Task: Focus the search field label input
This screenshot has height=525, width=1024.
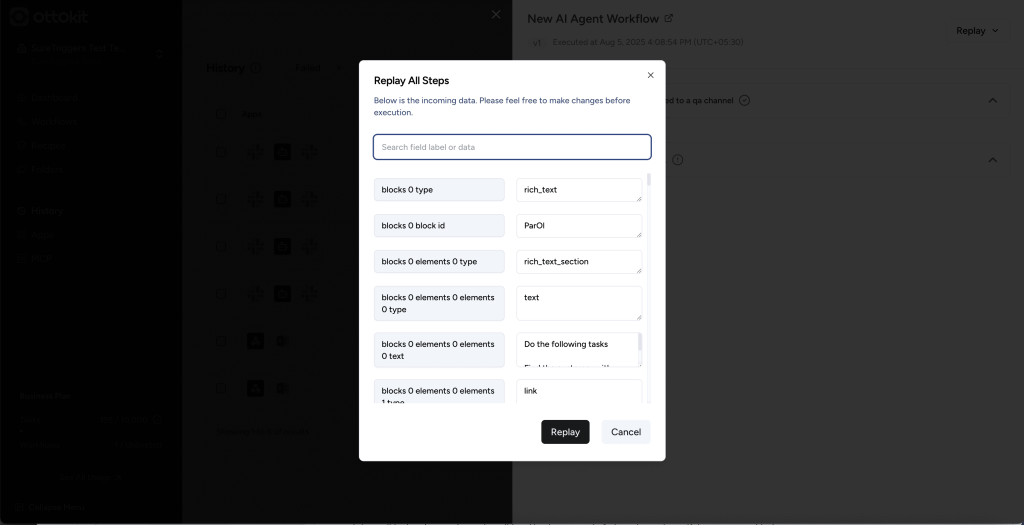Action: click(x=512, y=147)
